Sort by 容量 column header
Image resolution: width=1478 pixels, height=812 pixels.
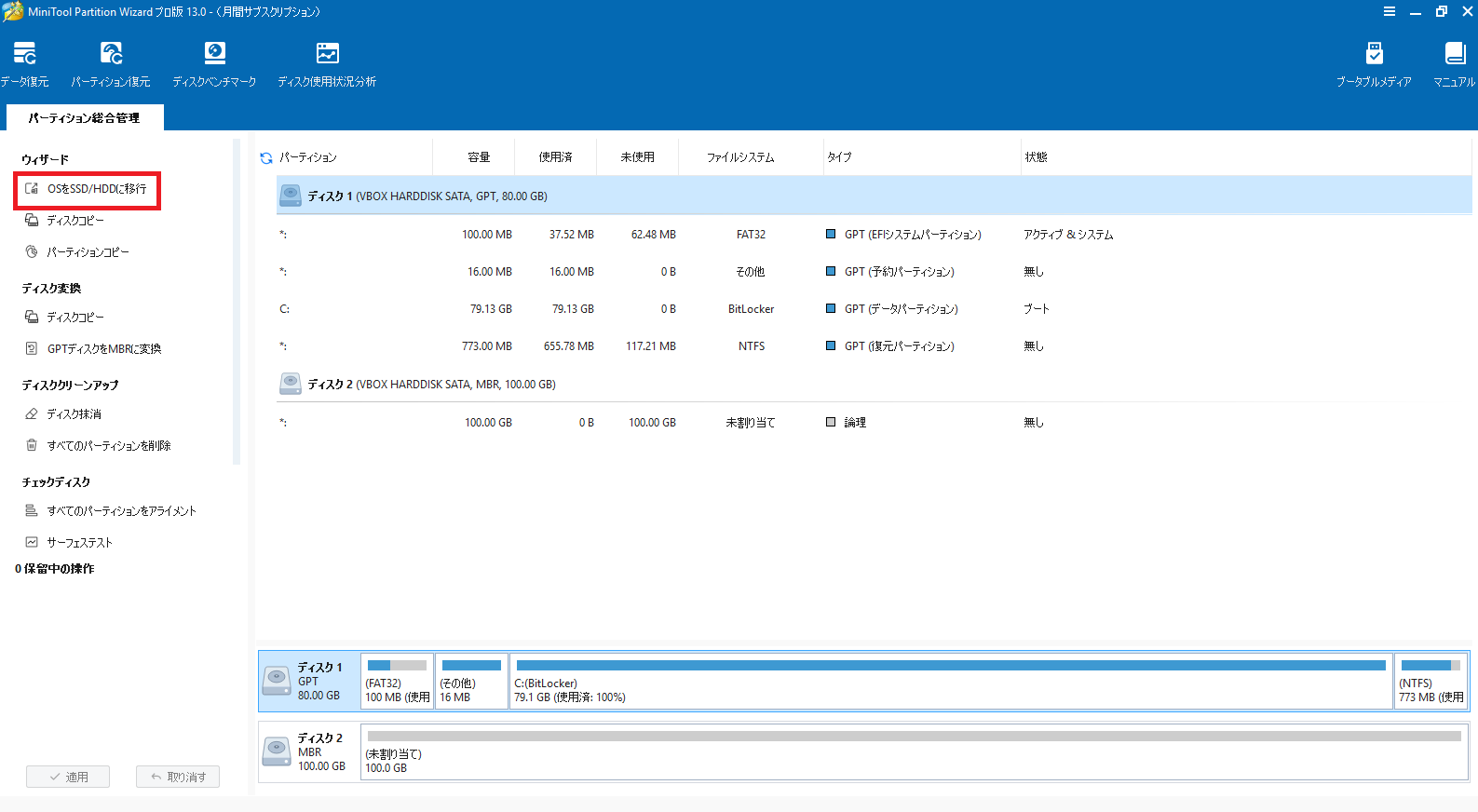point(479,157)
